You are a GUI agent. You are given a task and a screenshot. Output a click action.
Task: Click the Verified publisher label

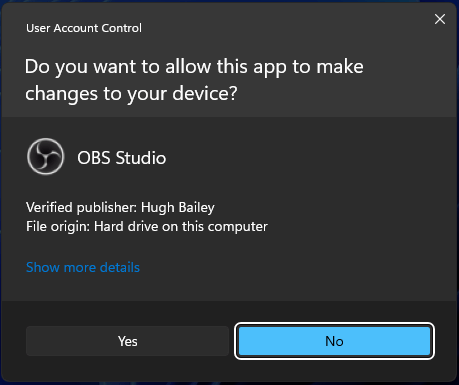[x=82, y=207]
